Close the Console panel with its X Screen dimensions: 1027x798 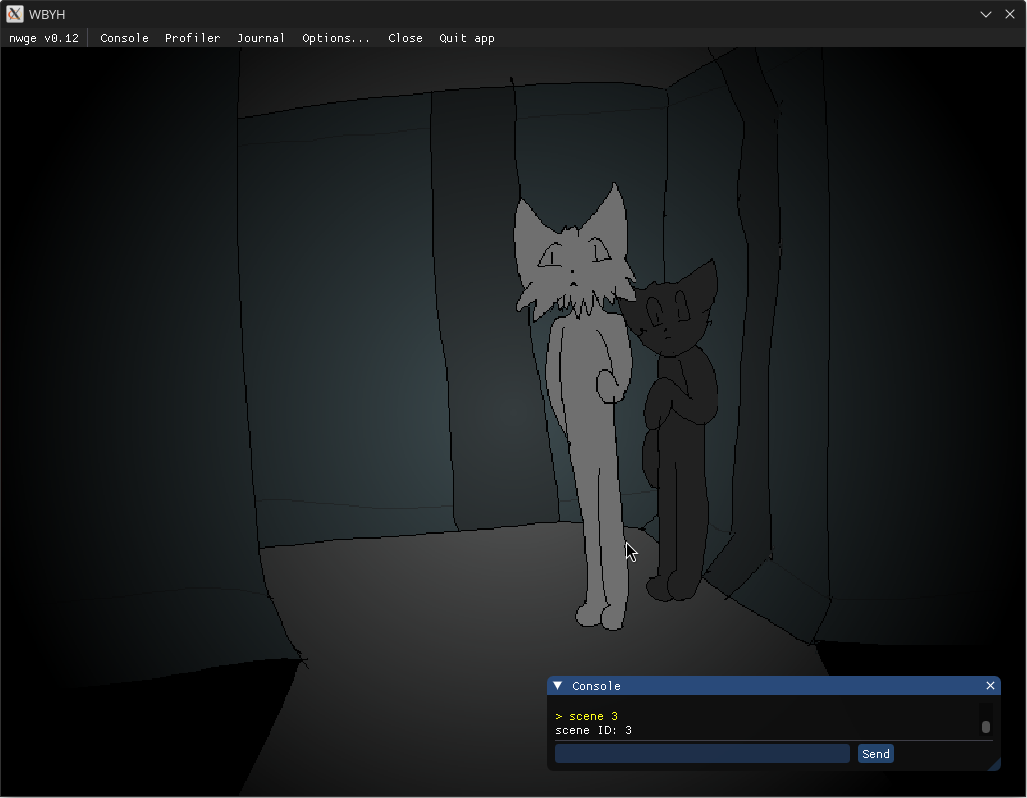pos(990,686)
